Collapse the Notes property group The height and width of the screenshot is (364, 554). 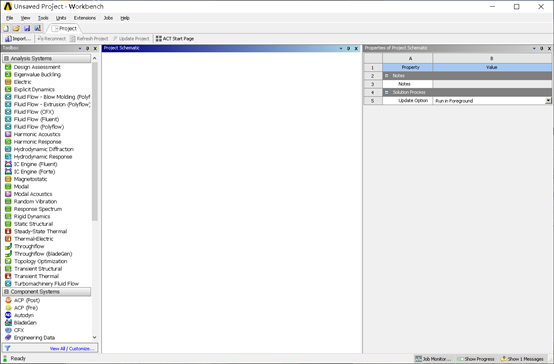386,76
